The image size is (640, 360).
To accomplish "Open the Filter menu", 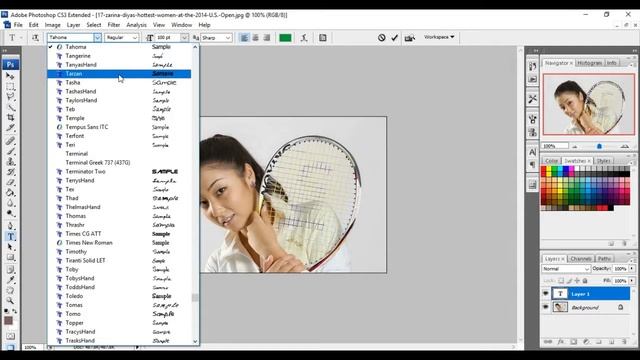I will point(114,25).
